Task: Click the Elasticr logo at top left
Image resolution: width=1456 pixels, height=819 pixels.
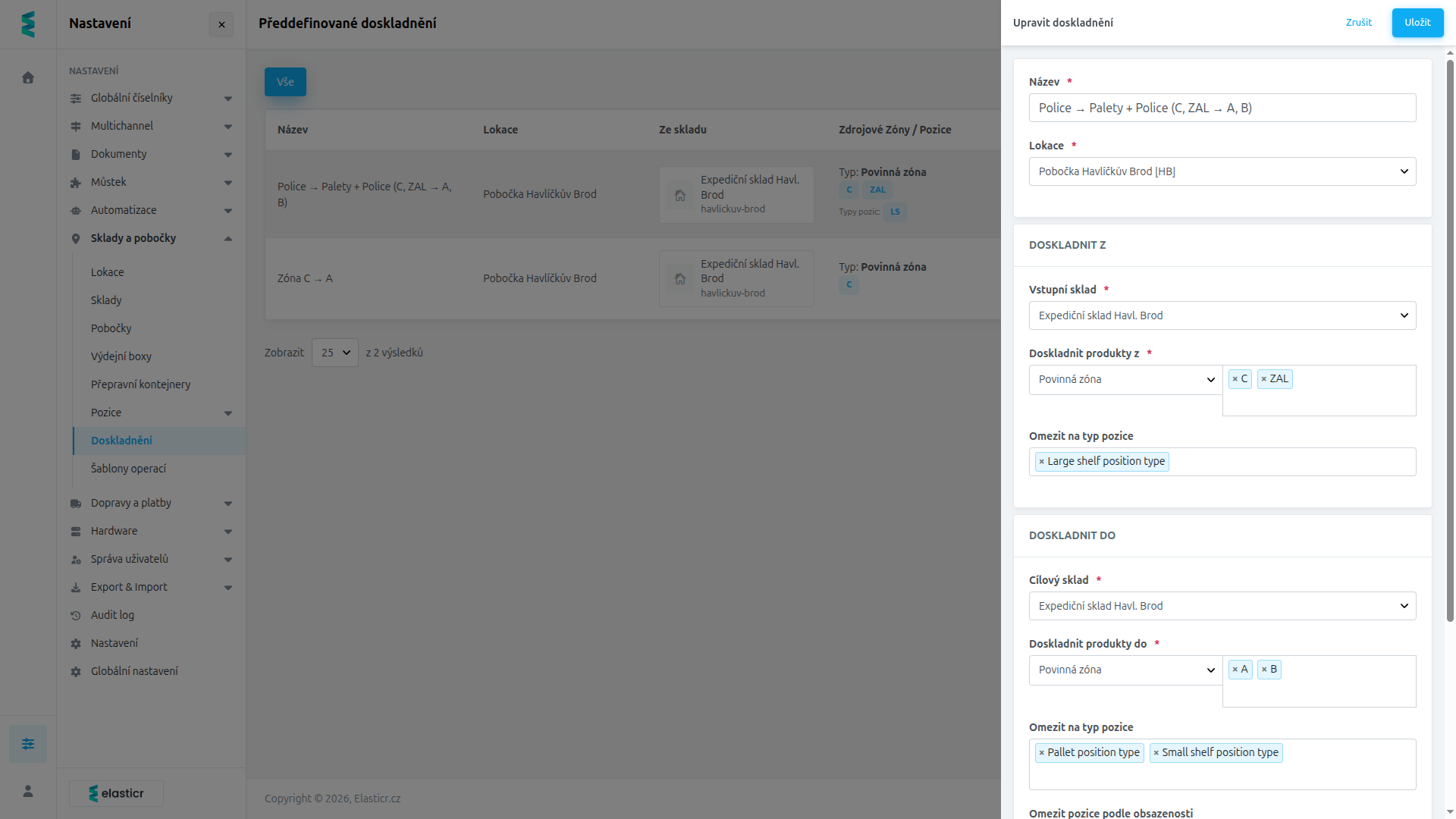Action: coord(28,24)
